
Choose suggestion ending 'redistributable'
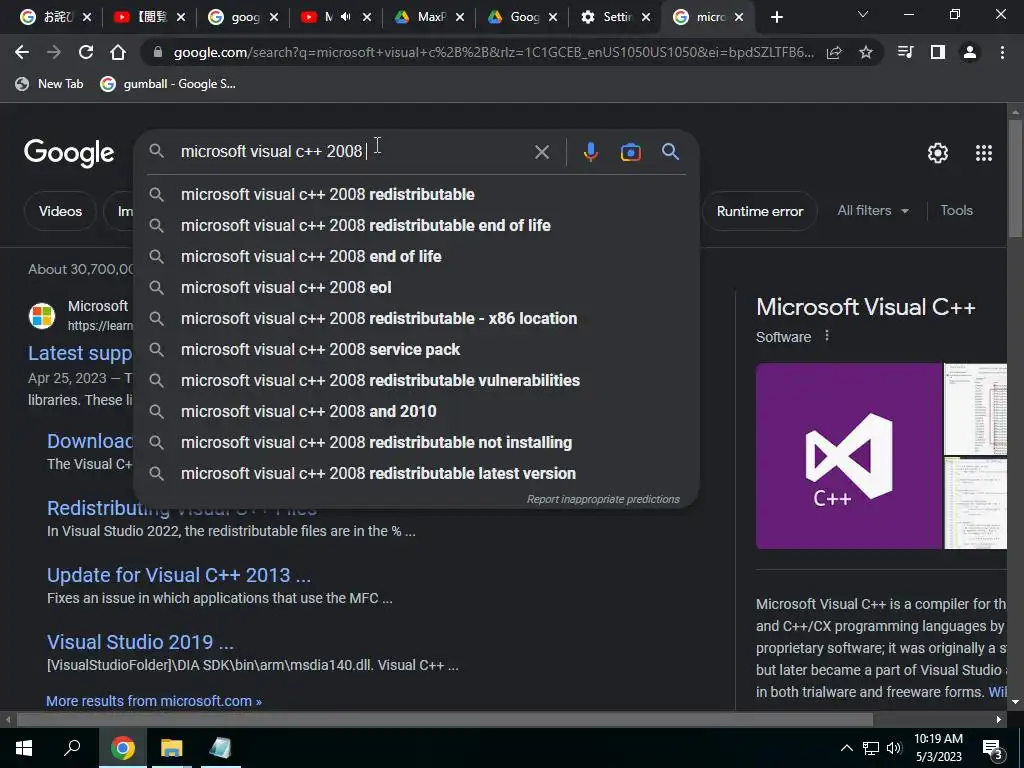[417, 195]
